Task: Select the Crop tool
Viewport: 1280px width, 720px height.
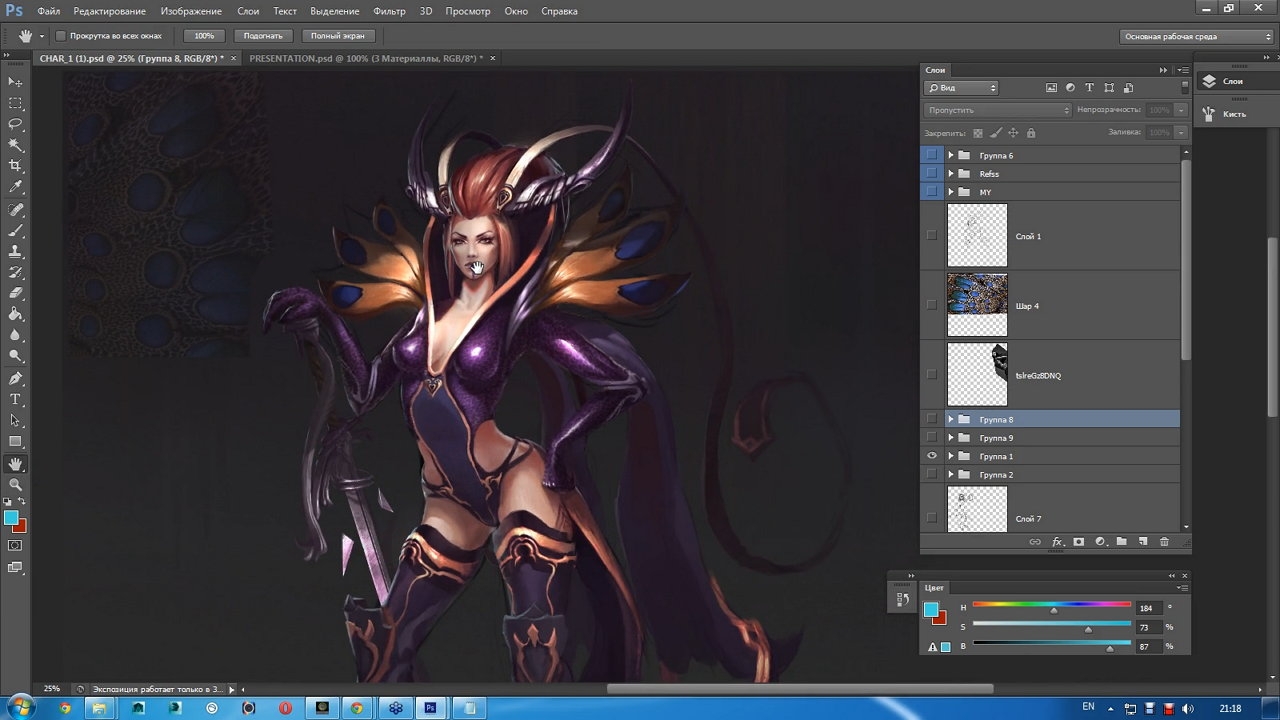Action: (15, 166)
